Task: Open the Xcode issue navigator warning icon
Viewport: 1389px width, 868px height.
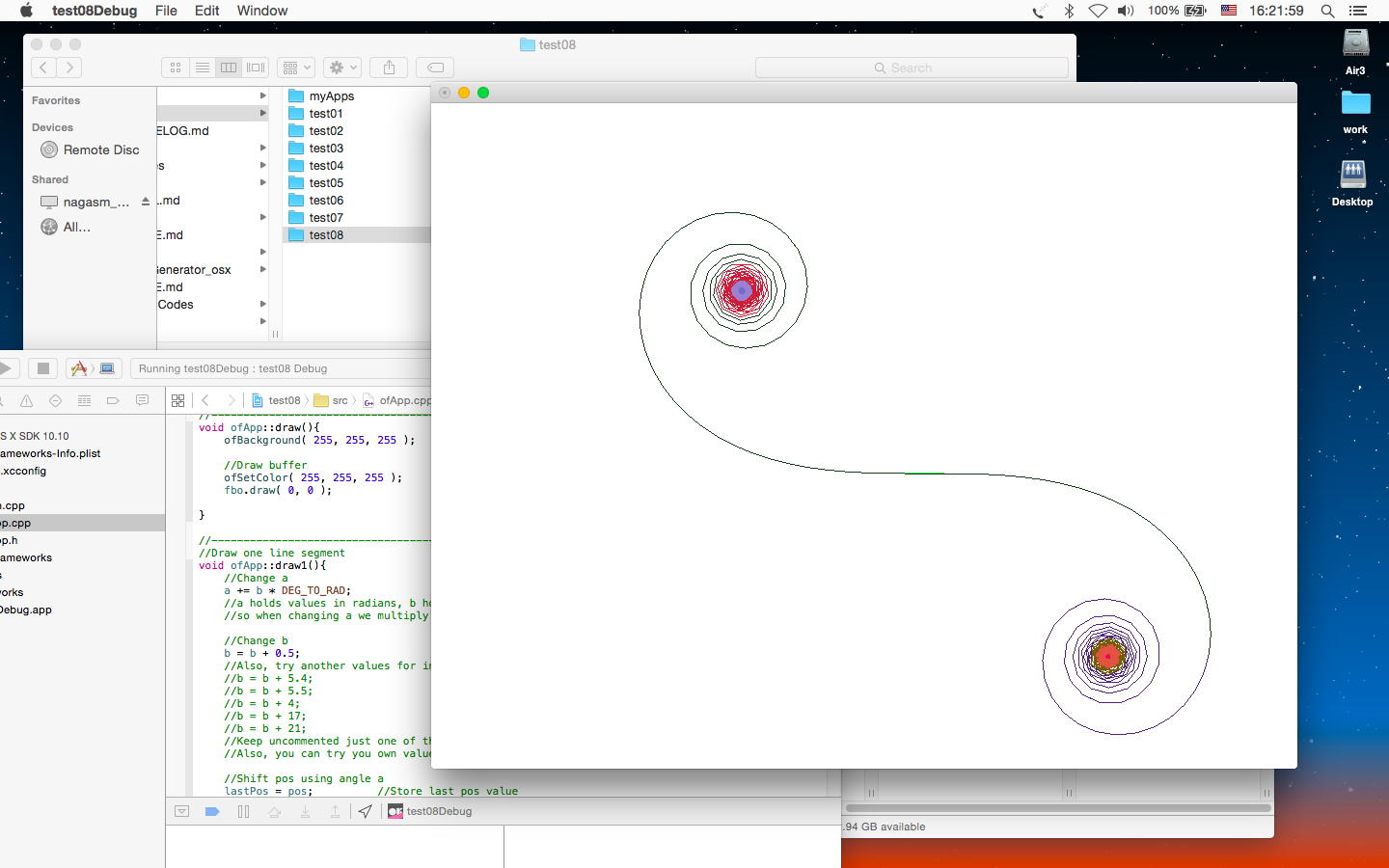Action: tap(26, 400)
